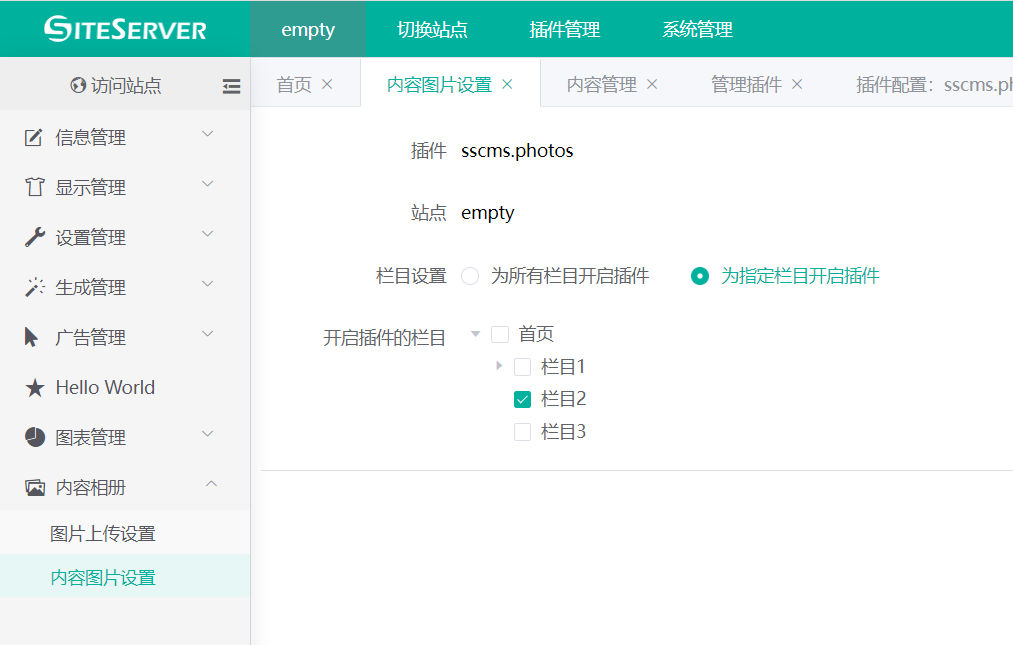Close the 内容图片设置 tab

[507, 85]
